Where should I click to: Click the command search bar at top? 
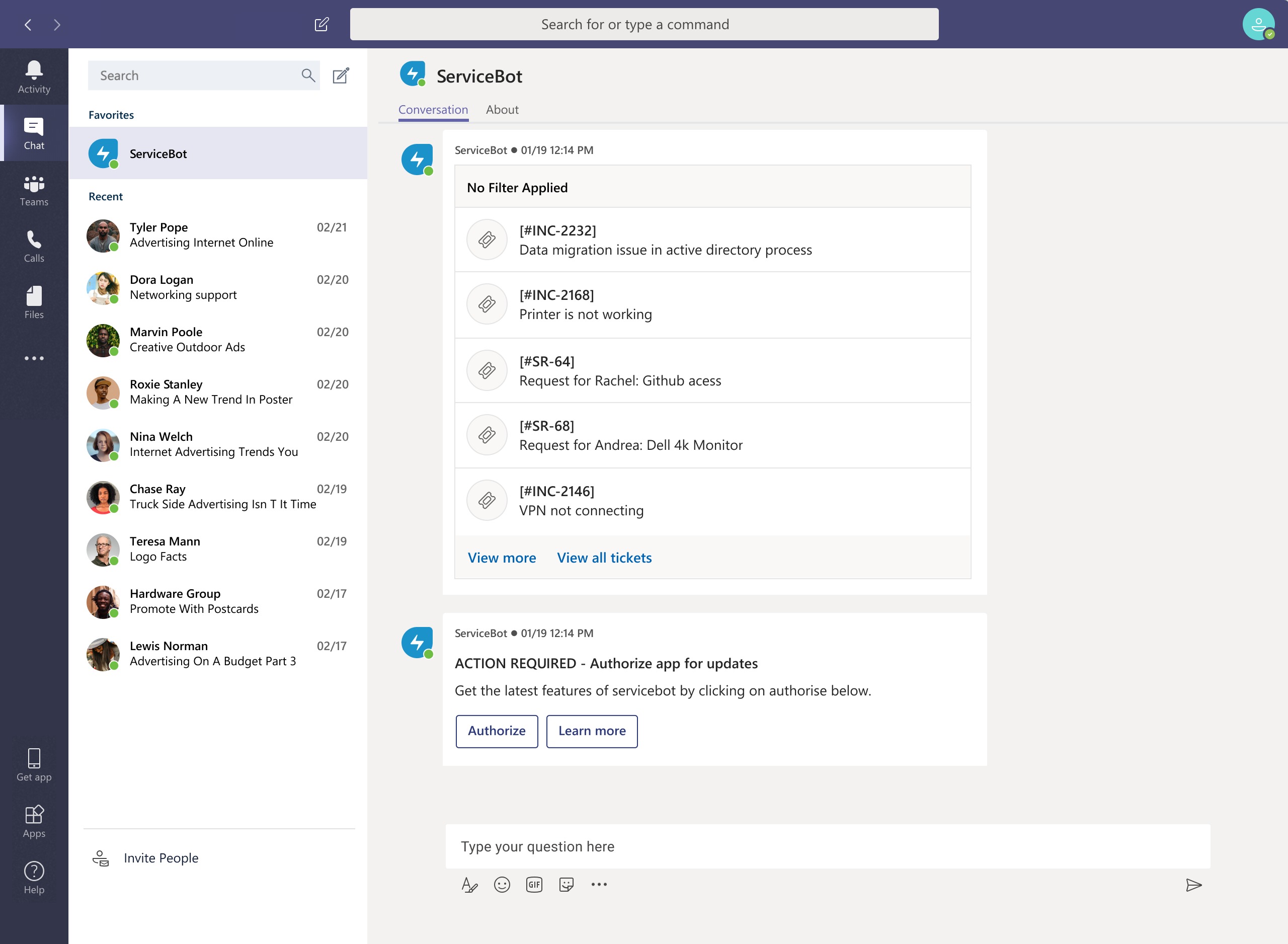(643, 24)
